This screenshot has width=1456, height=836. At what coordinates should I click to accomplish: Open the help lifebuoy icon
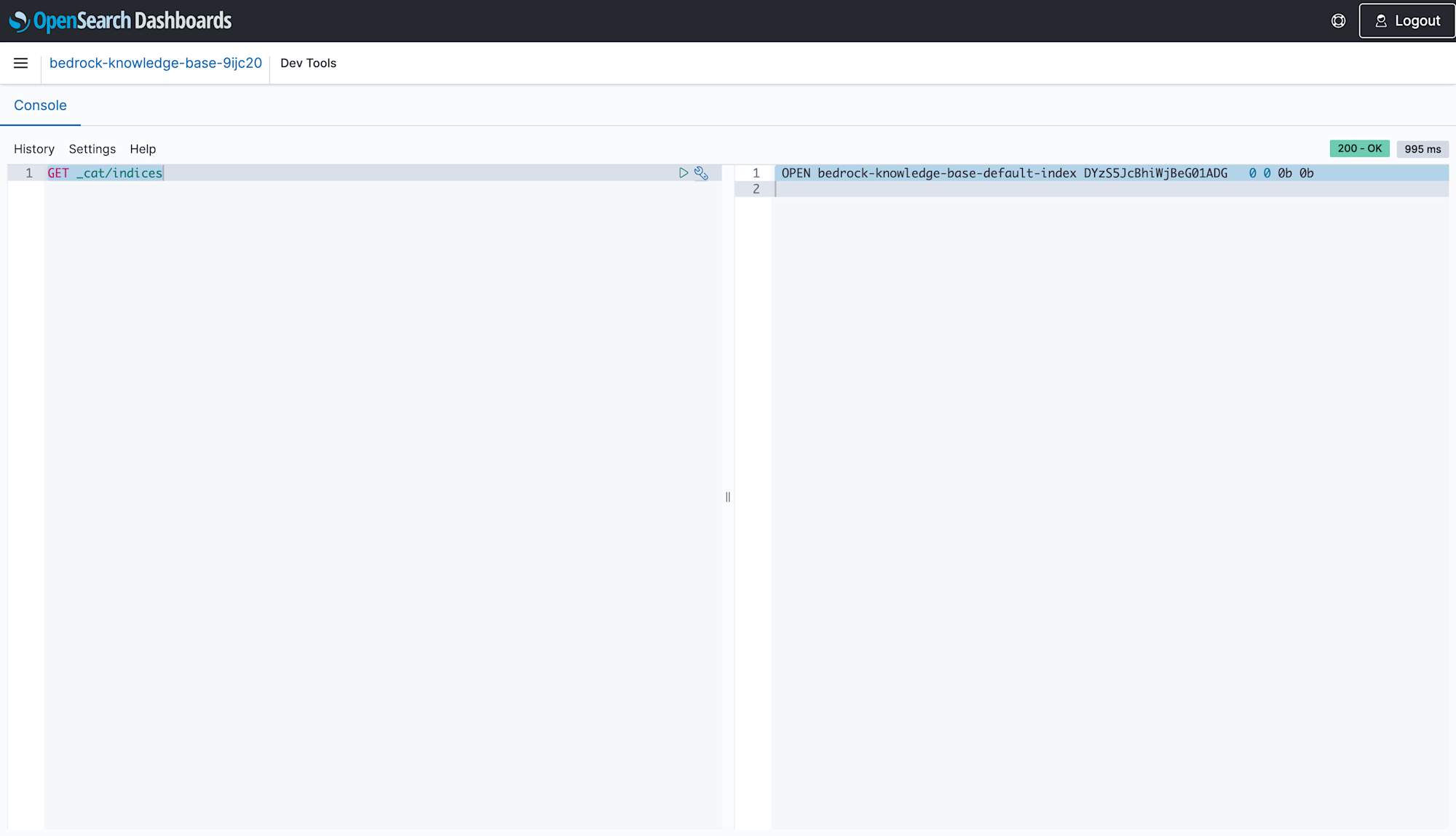(x=1338, y=21)
